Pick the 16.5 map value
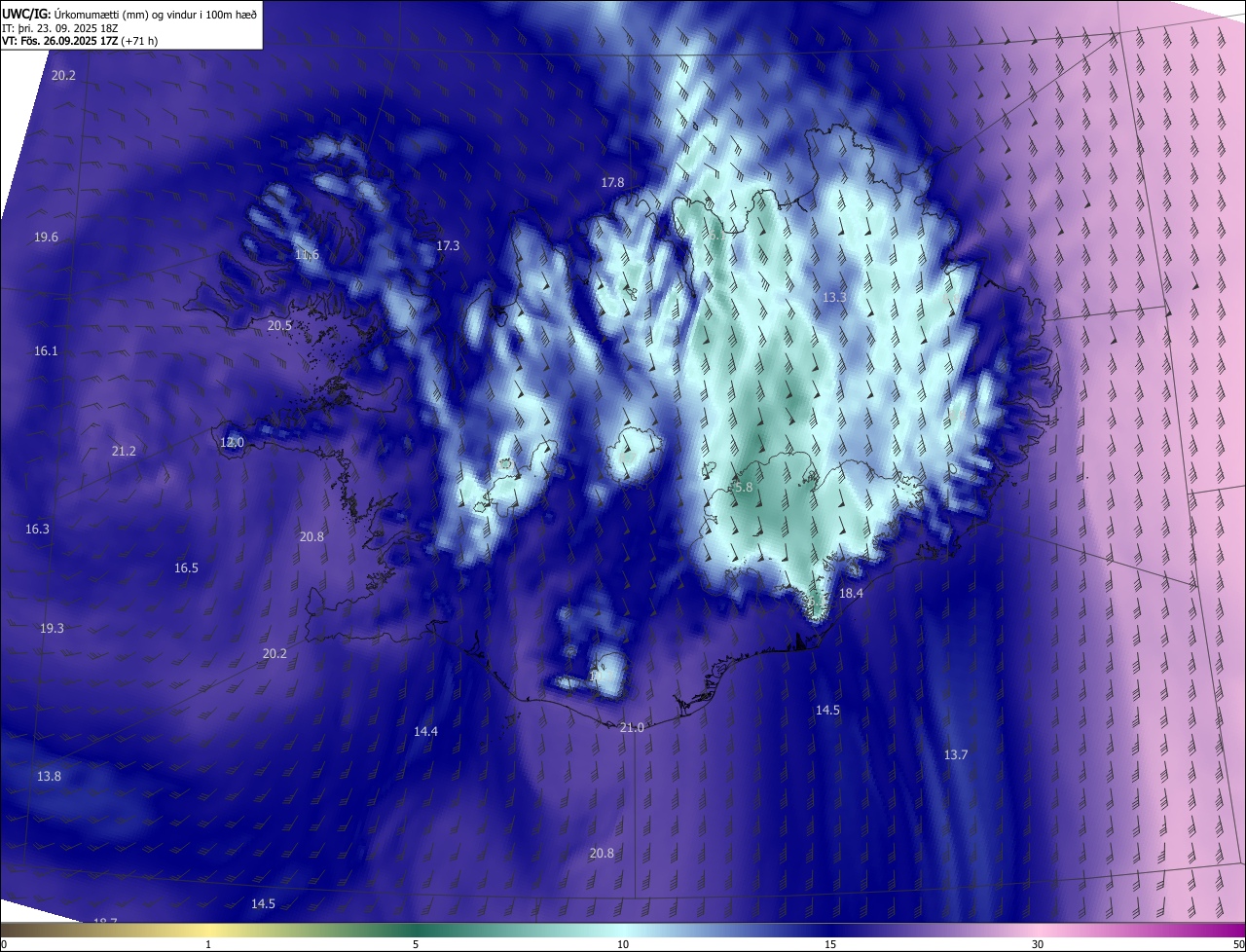 click(186, 568)
